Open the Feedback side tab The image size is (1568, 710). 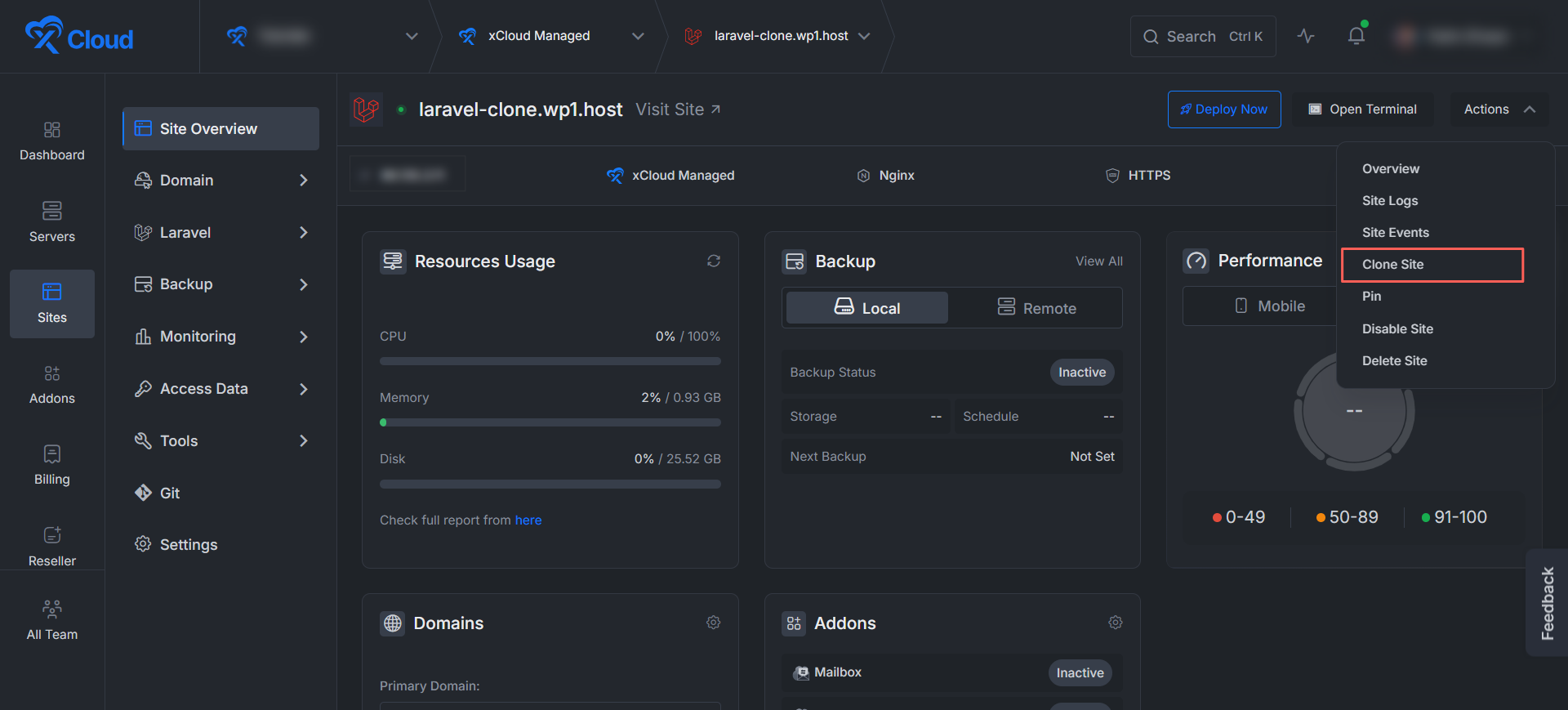1547,602
